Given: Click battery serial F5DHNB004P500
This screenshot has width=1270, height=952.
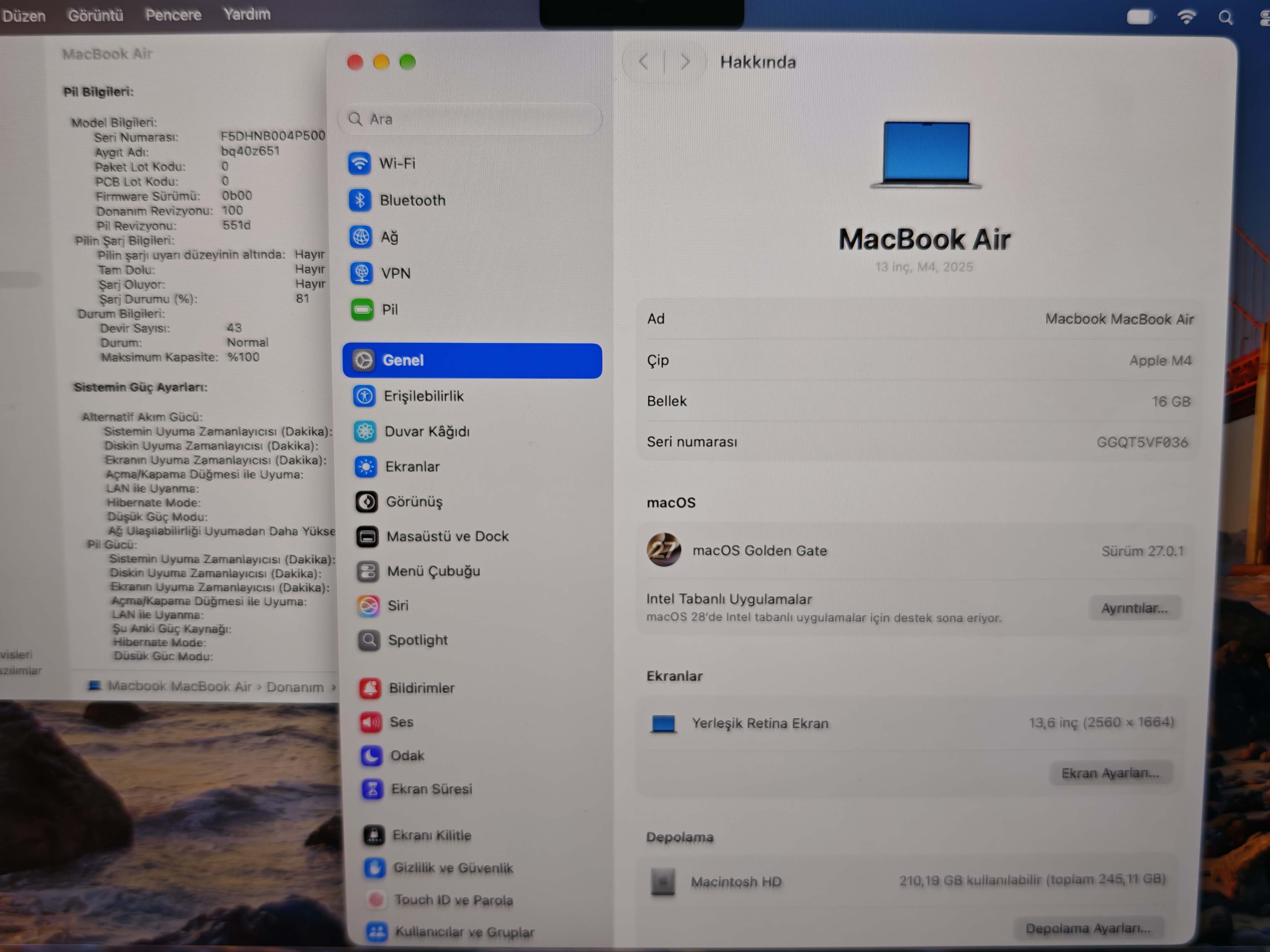Looking at the screenshot, I should pyautogui.click(x=273, y=136).
